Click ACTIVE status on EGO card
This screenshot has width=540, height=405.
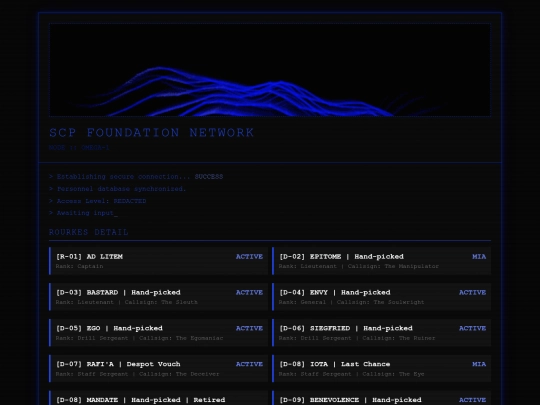249,328
